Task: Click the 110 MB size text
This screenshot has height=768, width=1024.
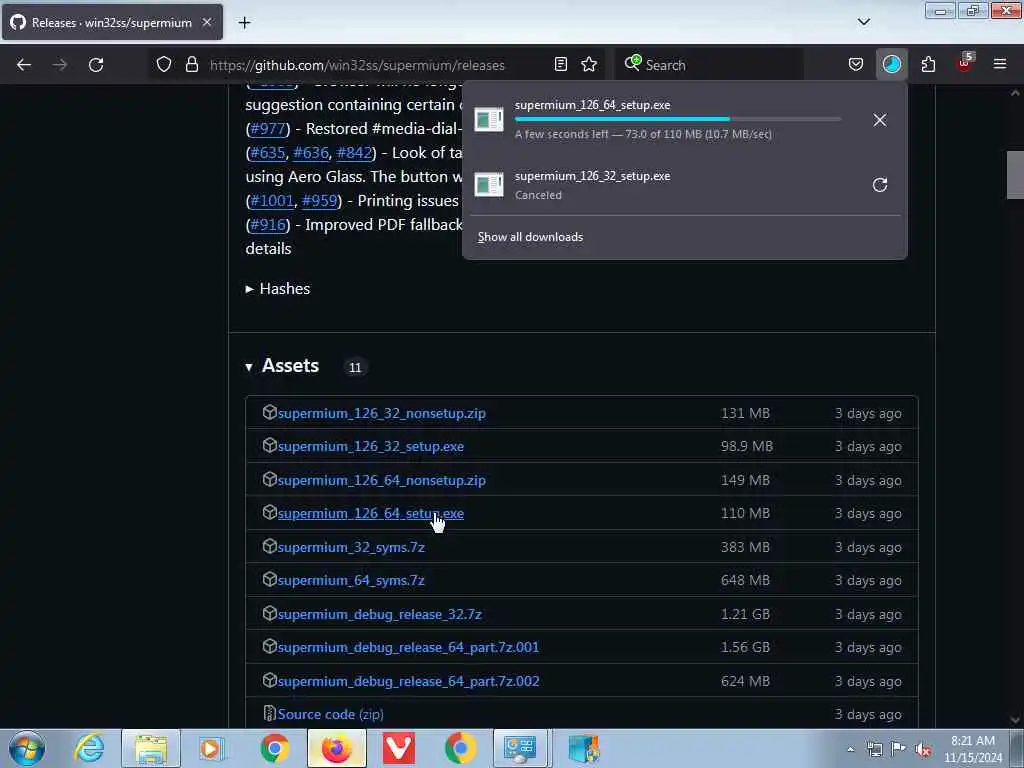Action: point(745,513)
